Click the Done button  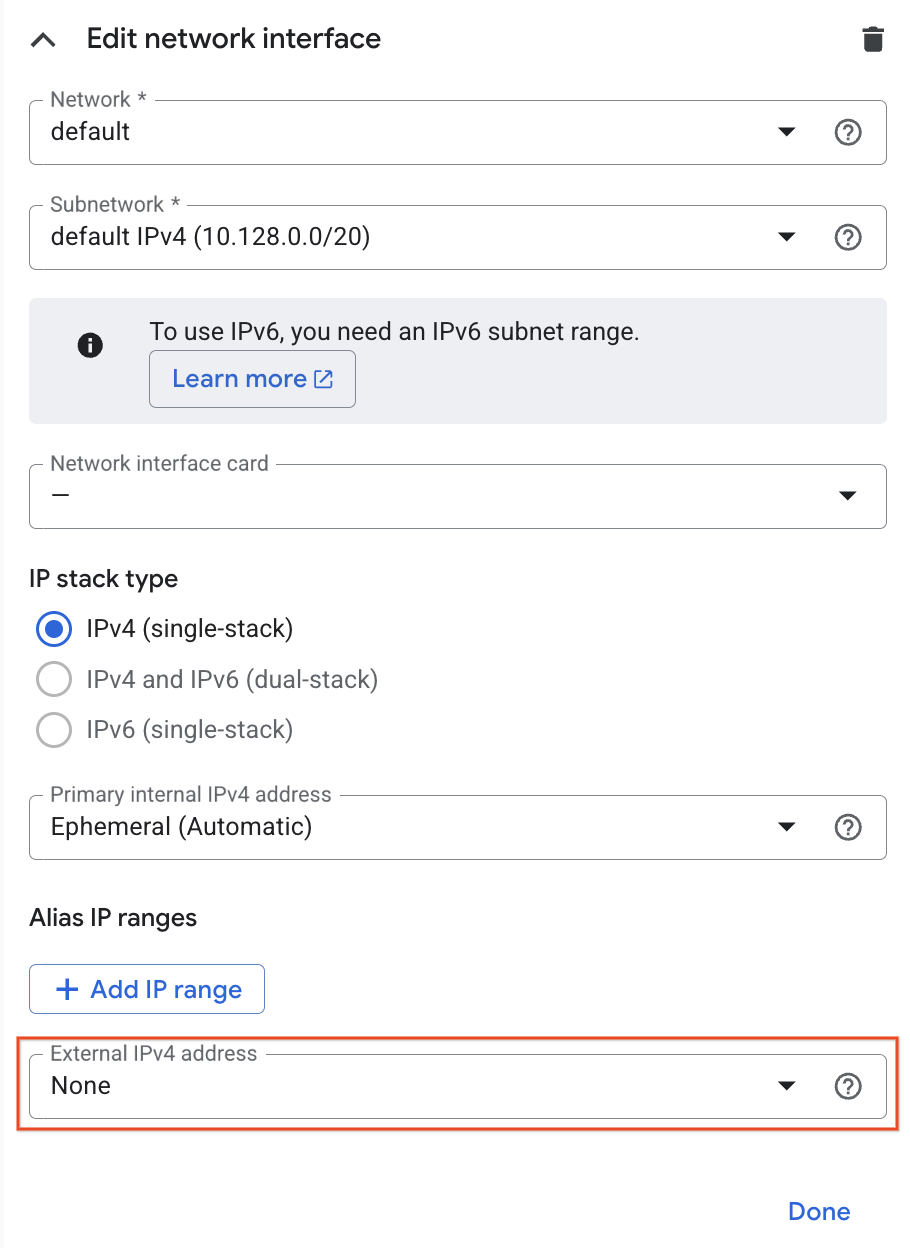[x=818, y=1211]
